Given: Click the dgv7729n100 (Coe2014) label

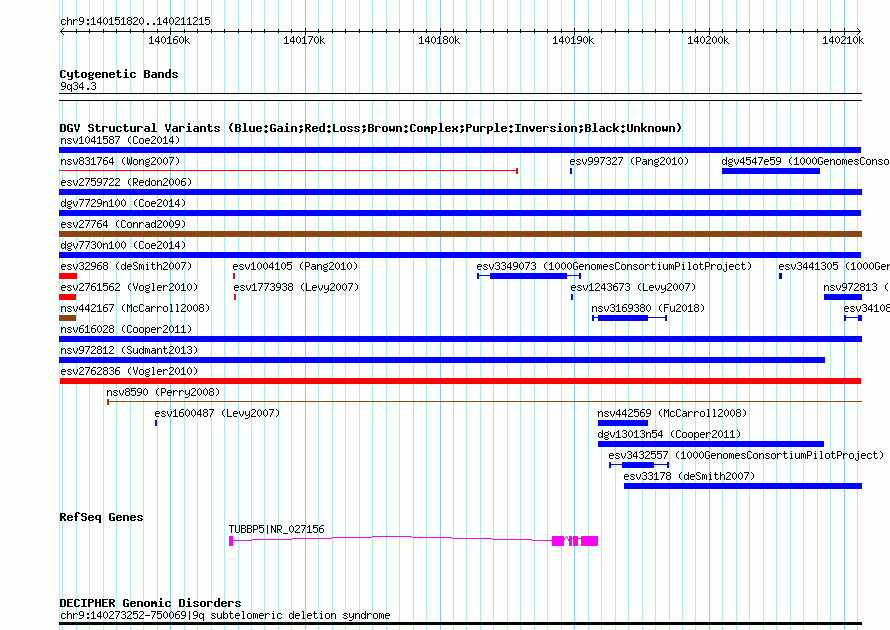Looking at the screenshot, I should (x=123, y=203).
